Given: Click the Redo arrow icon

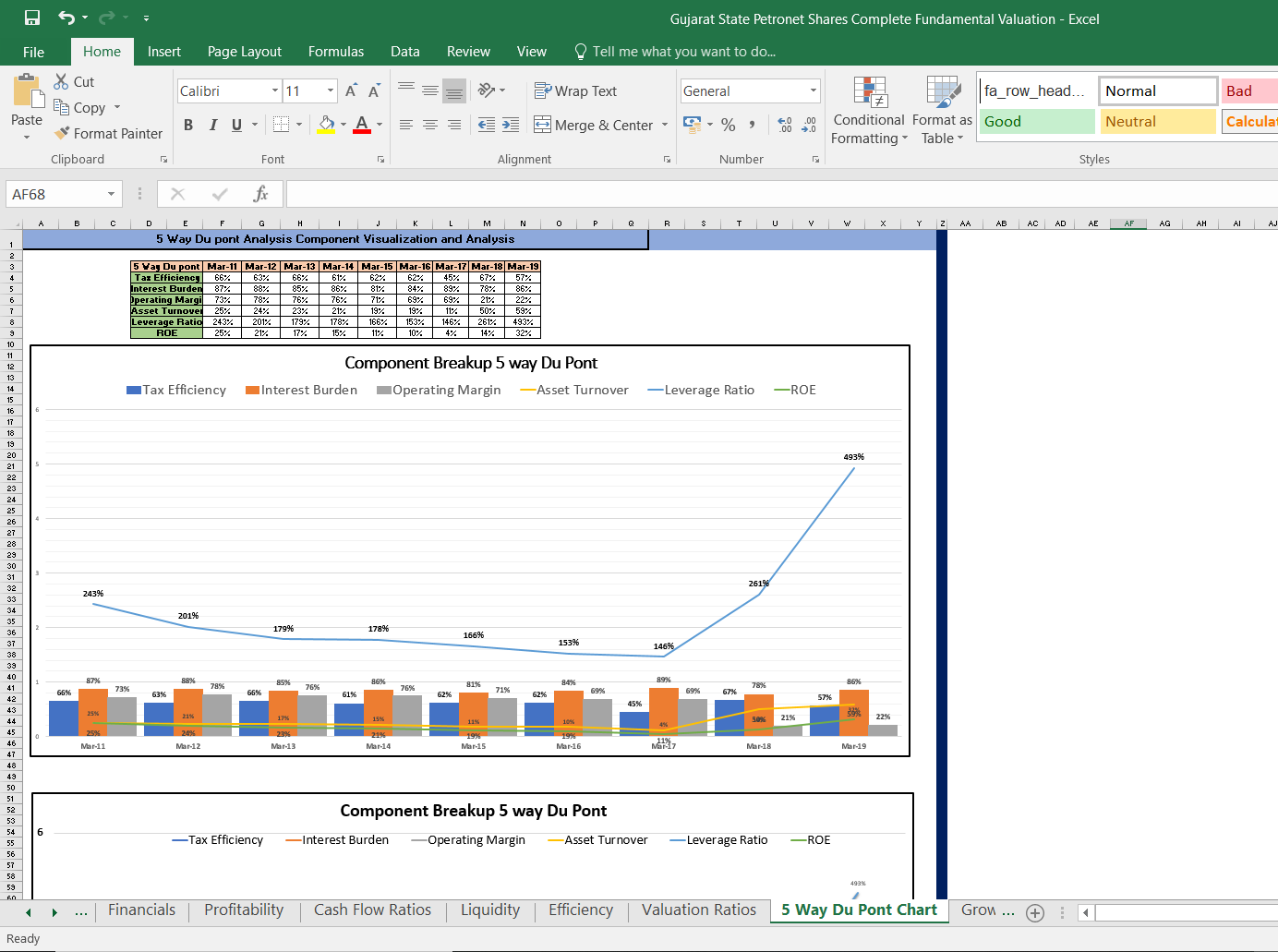Looking at the screenshot, I should click(107, 18).
